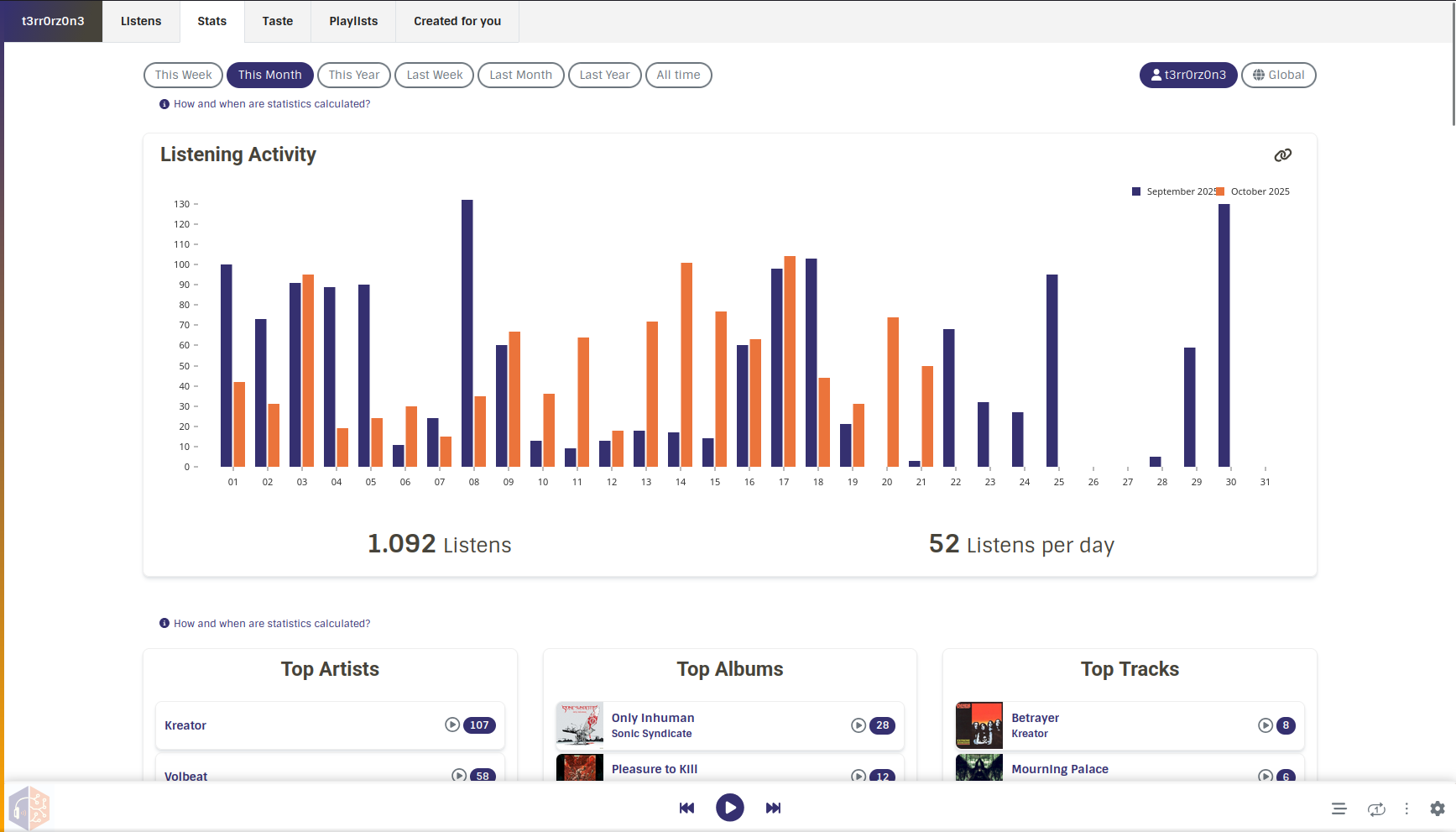Open the Taste tab
This screenshot has height=832, width=1456.
click(x=277, y=21)
